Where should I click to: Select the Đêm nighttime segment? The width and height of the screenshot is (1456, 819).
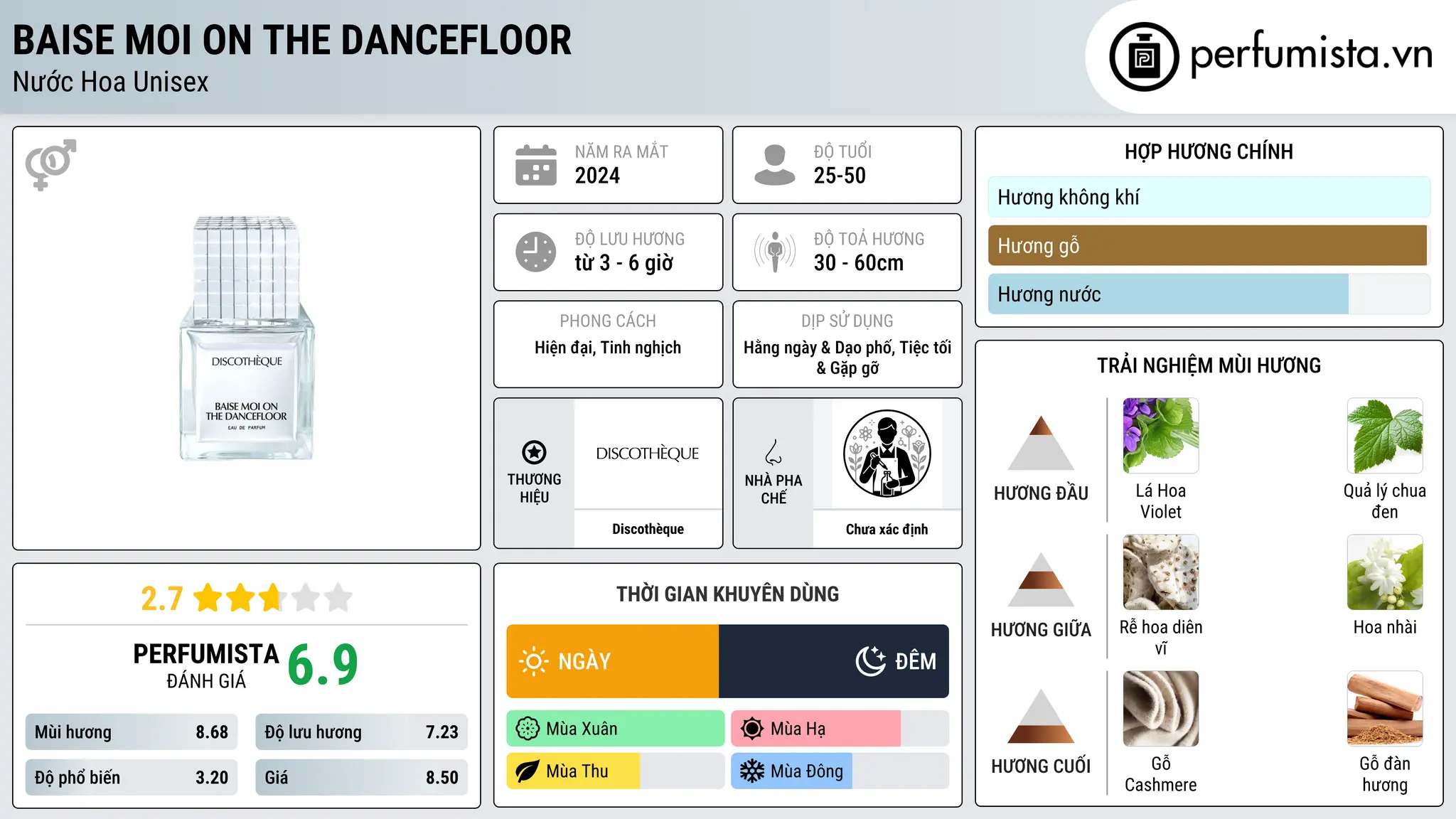(834, 661)
